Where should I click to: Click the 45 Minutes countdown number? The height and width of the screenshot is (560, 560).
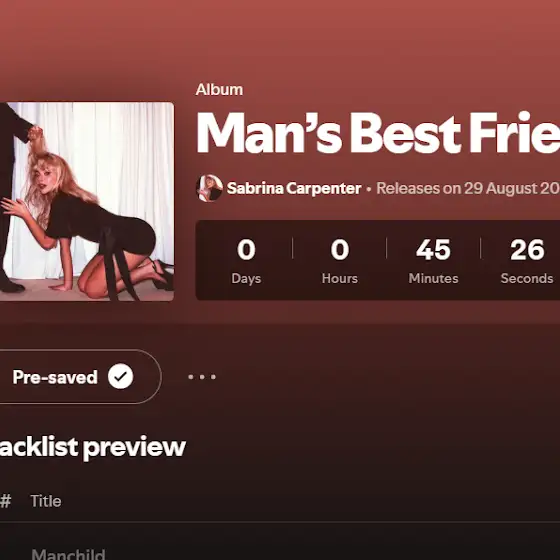(433, 249)
